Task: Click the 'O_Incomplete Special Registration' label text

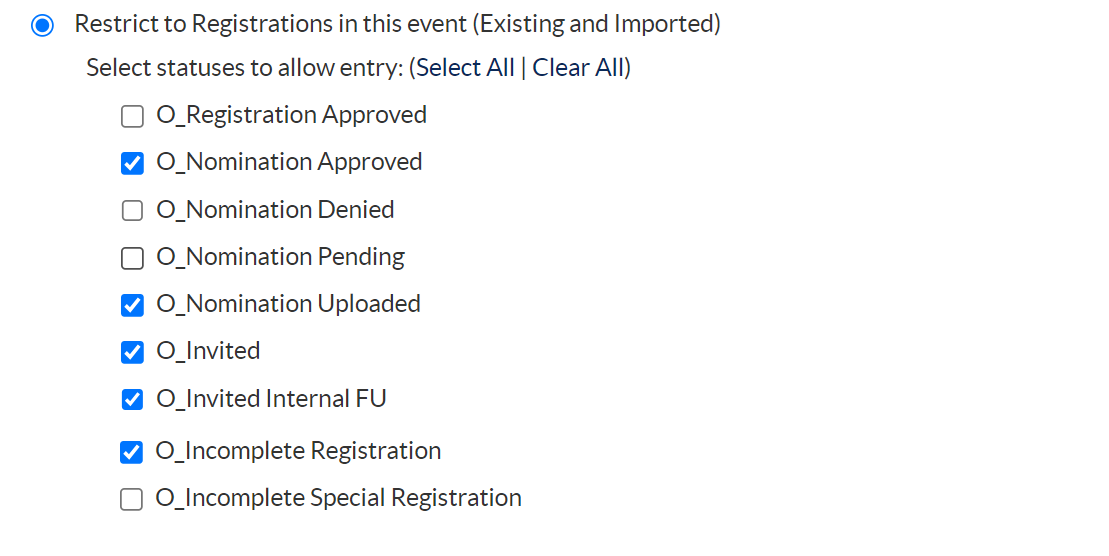Action: (338, 498)
